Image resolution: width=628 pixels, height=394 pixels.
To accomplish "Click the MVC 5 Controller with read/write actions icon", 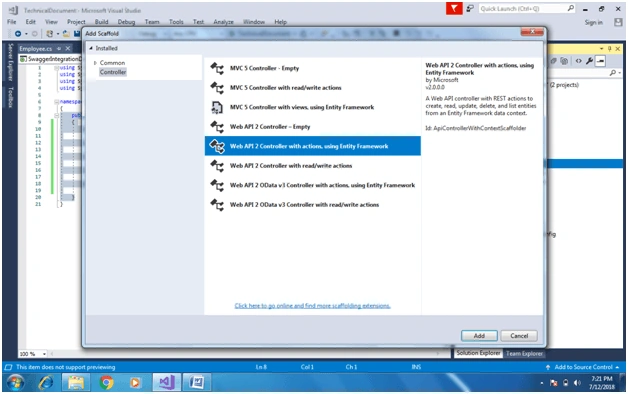I will point(217,88).
